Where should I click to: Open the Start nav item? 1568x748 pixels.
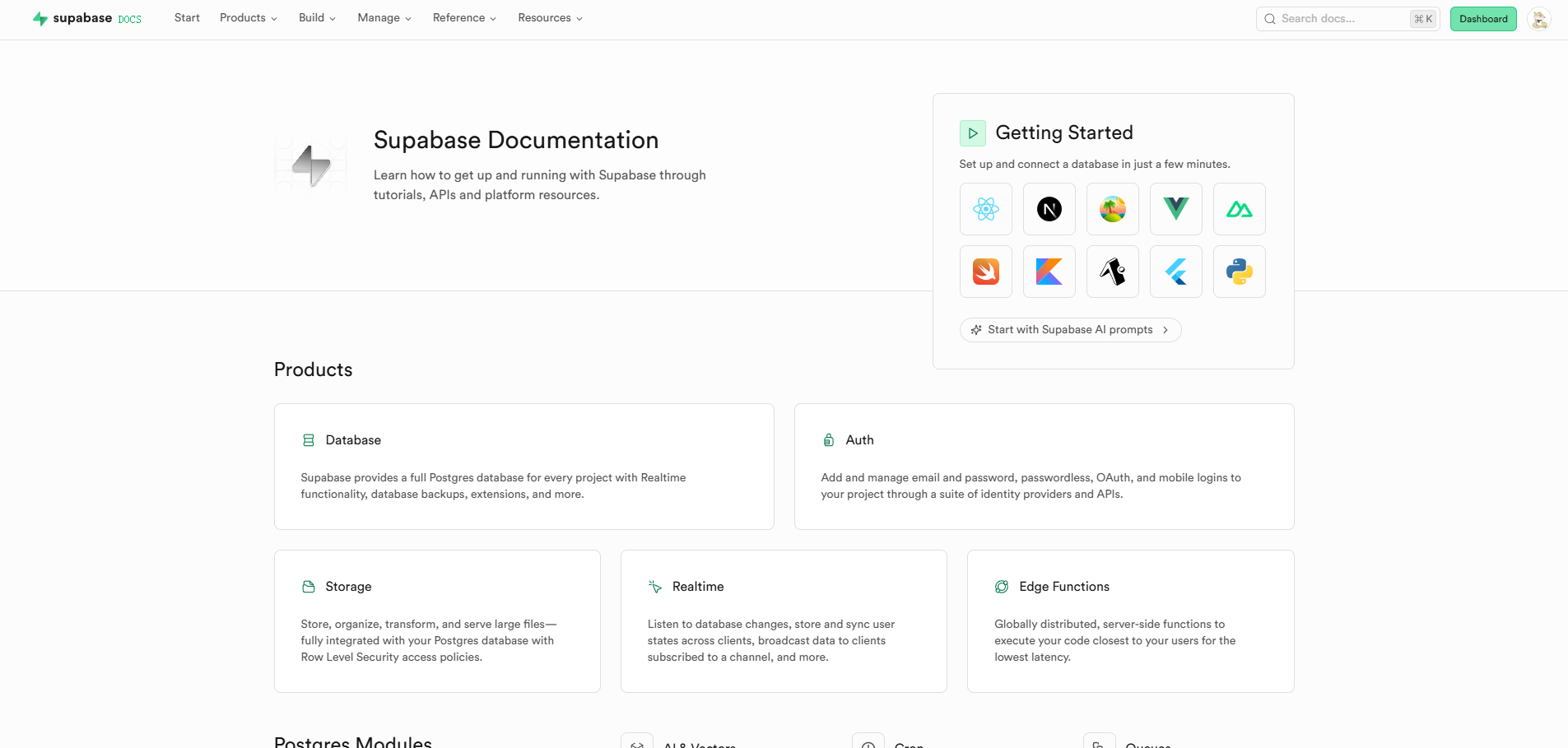point(187,18)
